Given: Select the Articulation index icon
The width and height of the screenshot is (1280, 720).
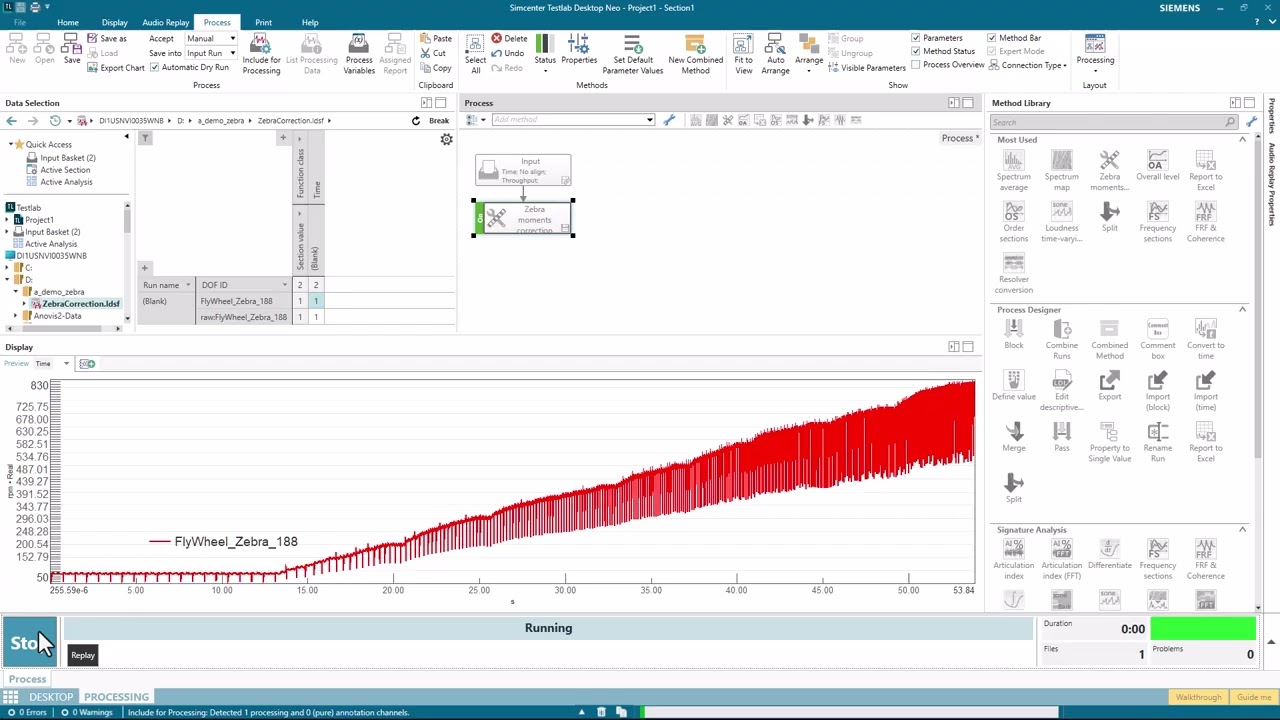Looking at the screenshot, I should pyautogui.click(x=1013, y=560).
